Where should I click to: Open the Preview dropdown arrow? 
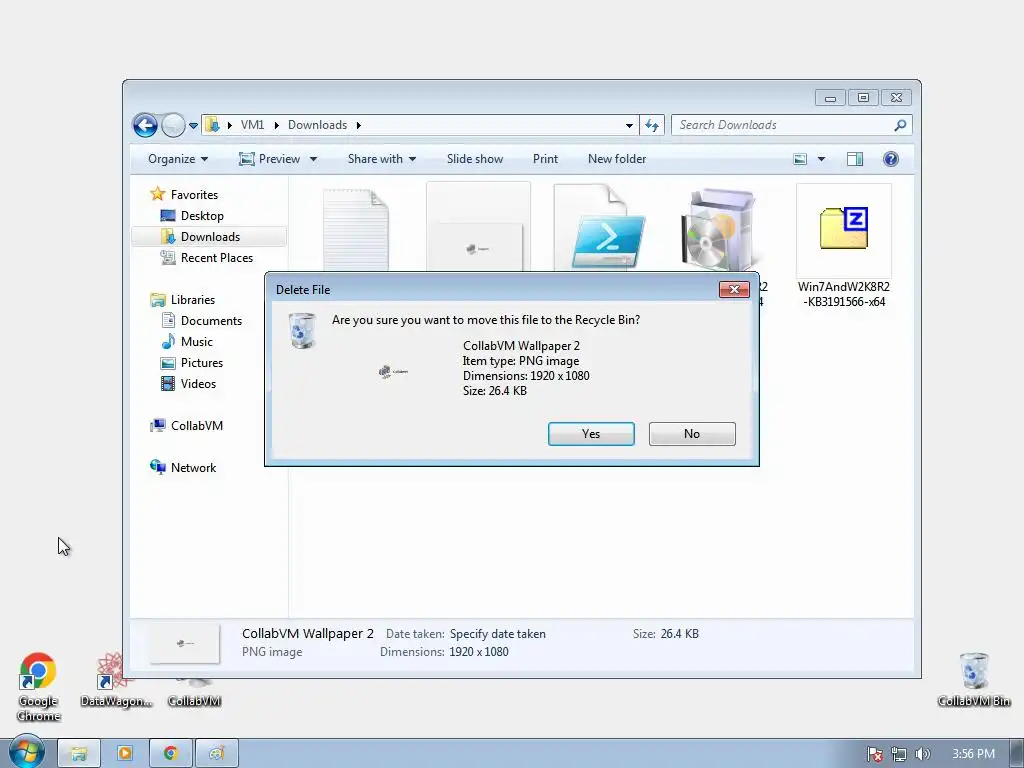[x=313, y=159]
